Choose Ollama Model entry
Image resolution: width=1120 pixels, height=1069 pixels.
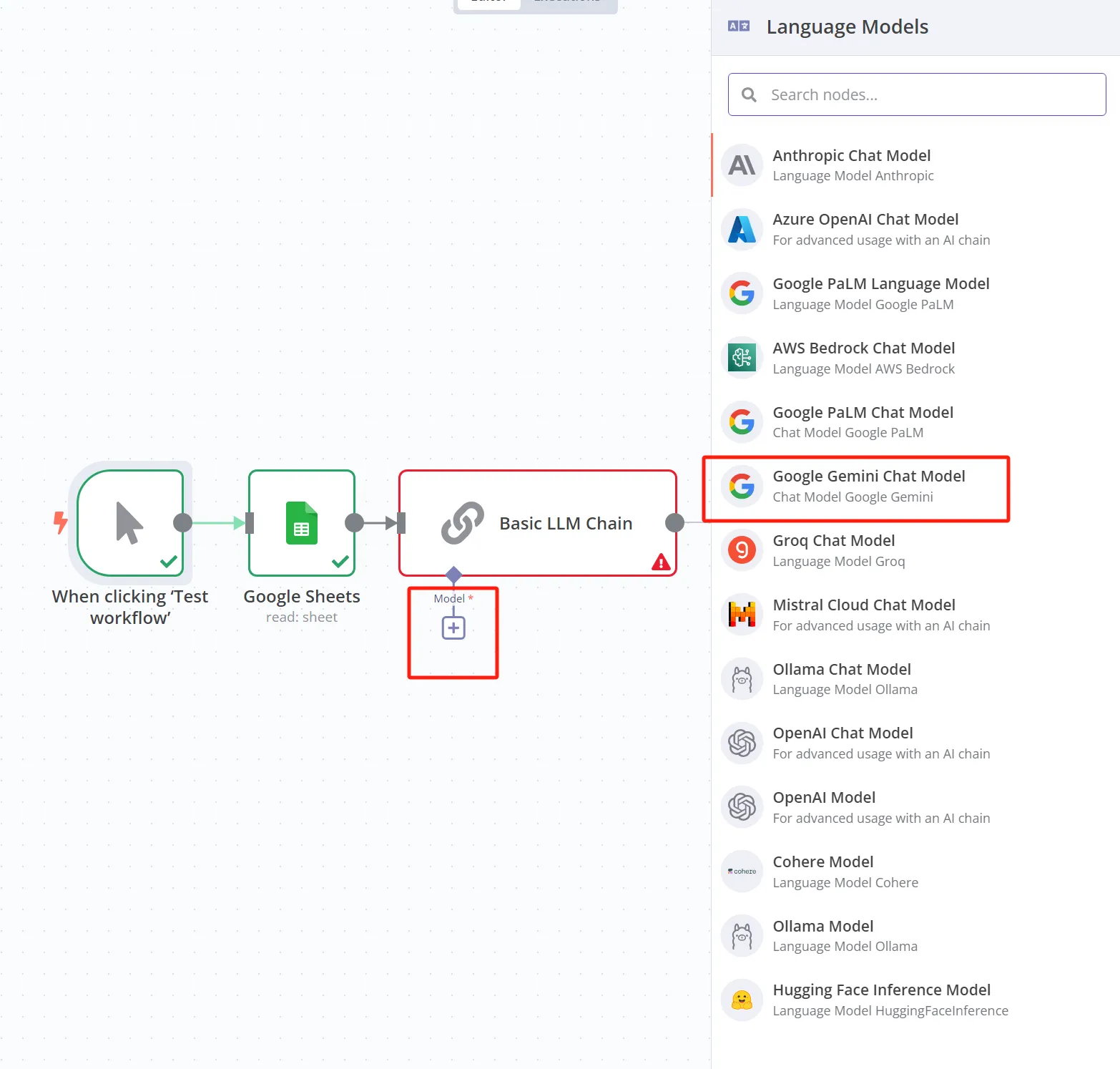click(915, 936)
